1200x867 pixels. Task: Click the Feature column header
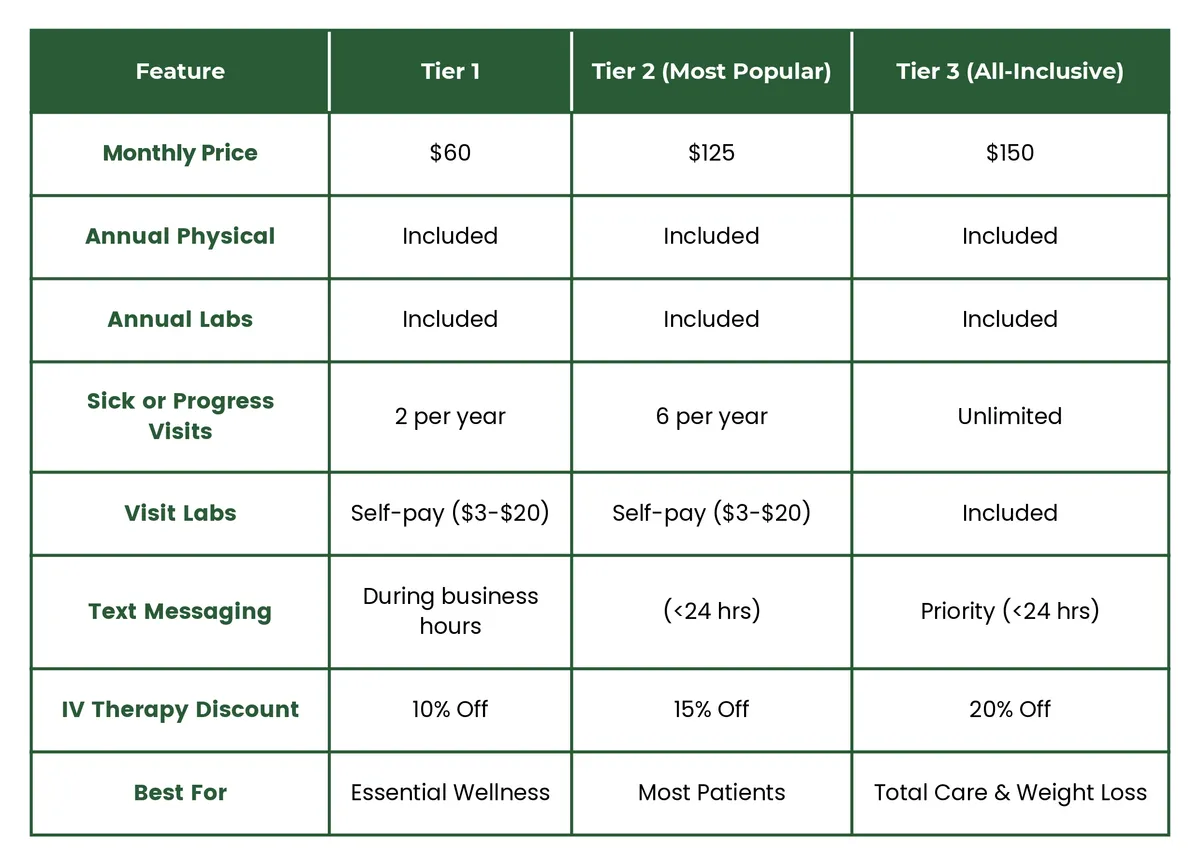coord(180,71)
